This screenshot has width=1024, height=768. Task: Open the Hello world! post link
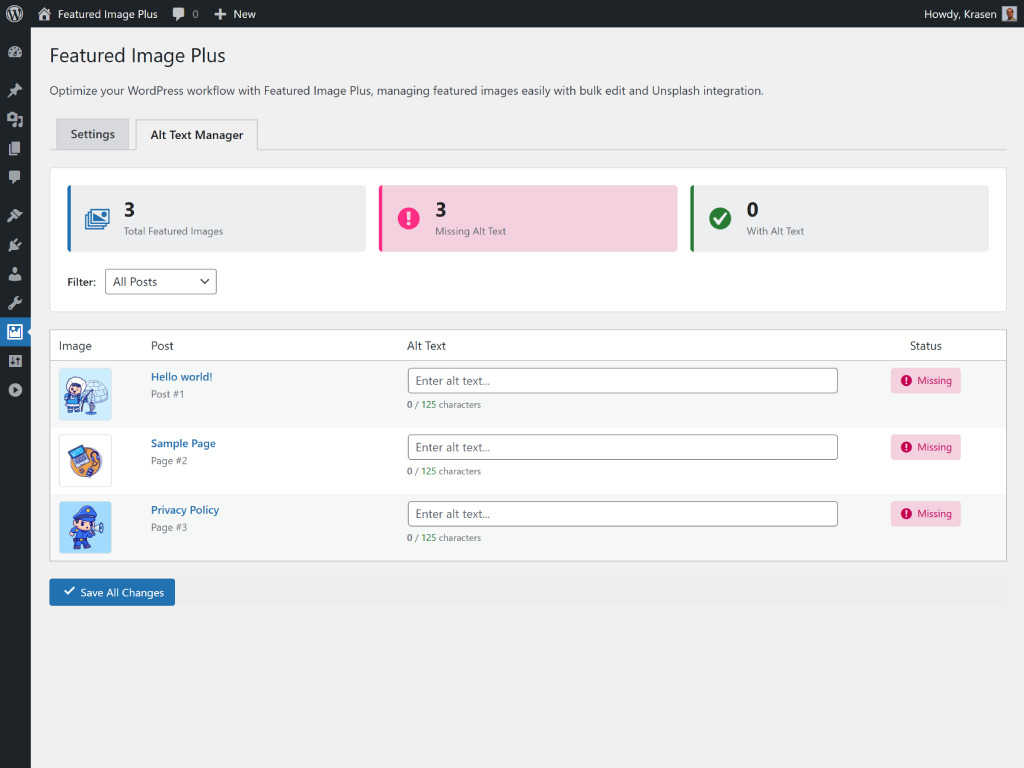(x=181, y=377)
